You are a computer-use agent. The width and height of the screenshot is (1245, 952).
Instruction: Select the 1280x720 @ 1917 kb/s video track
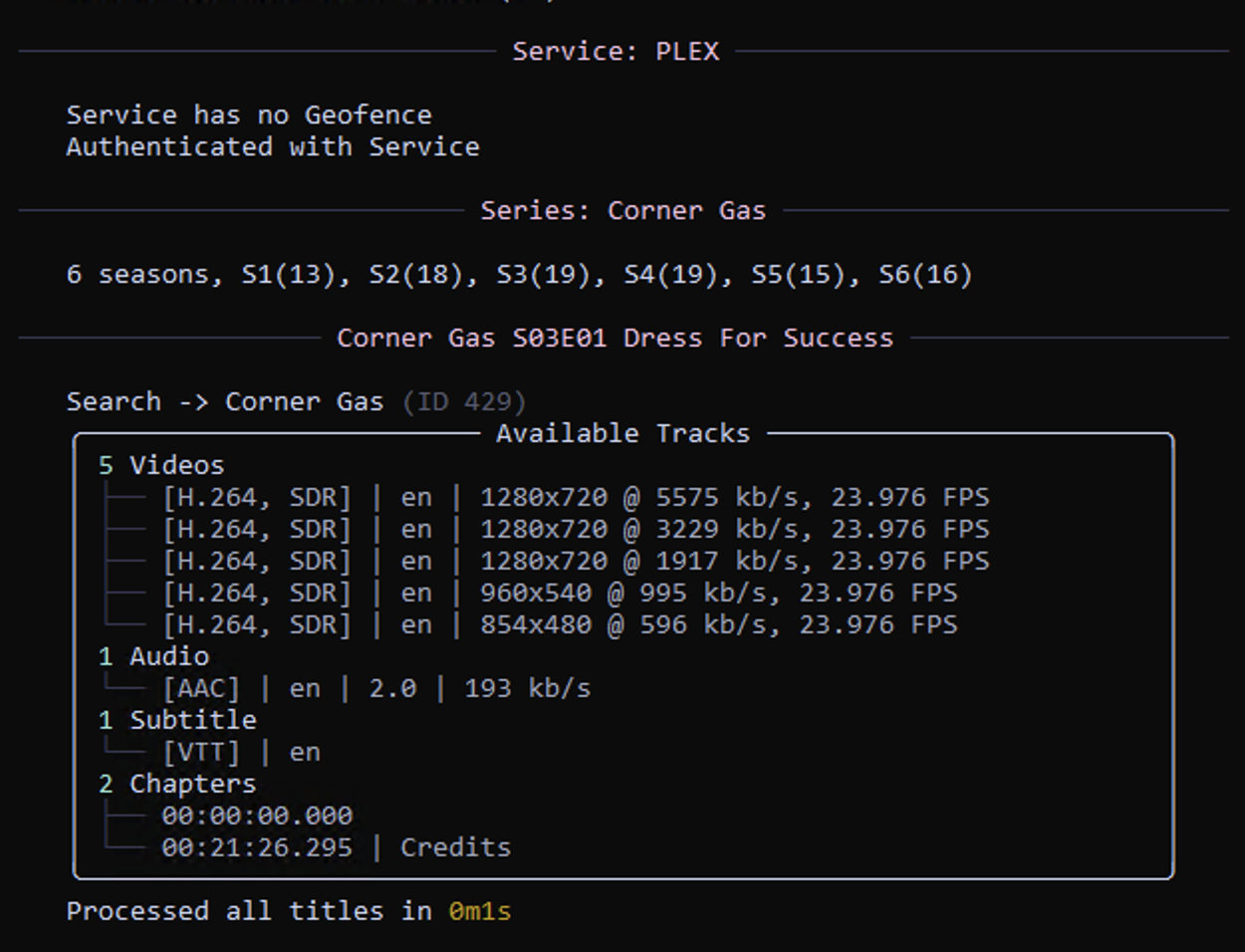tap(576, 562)
